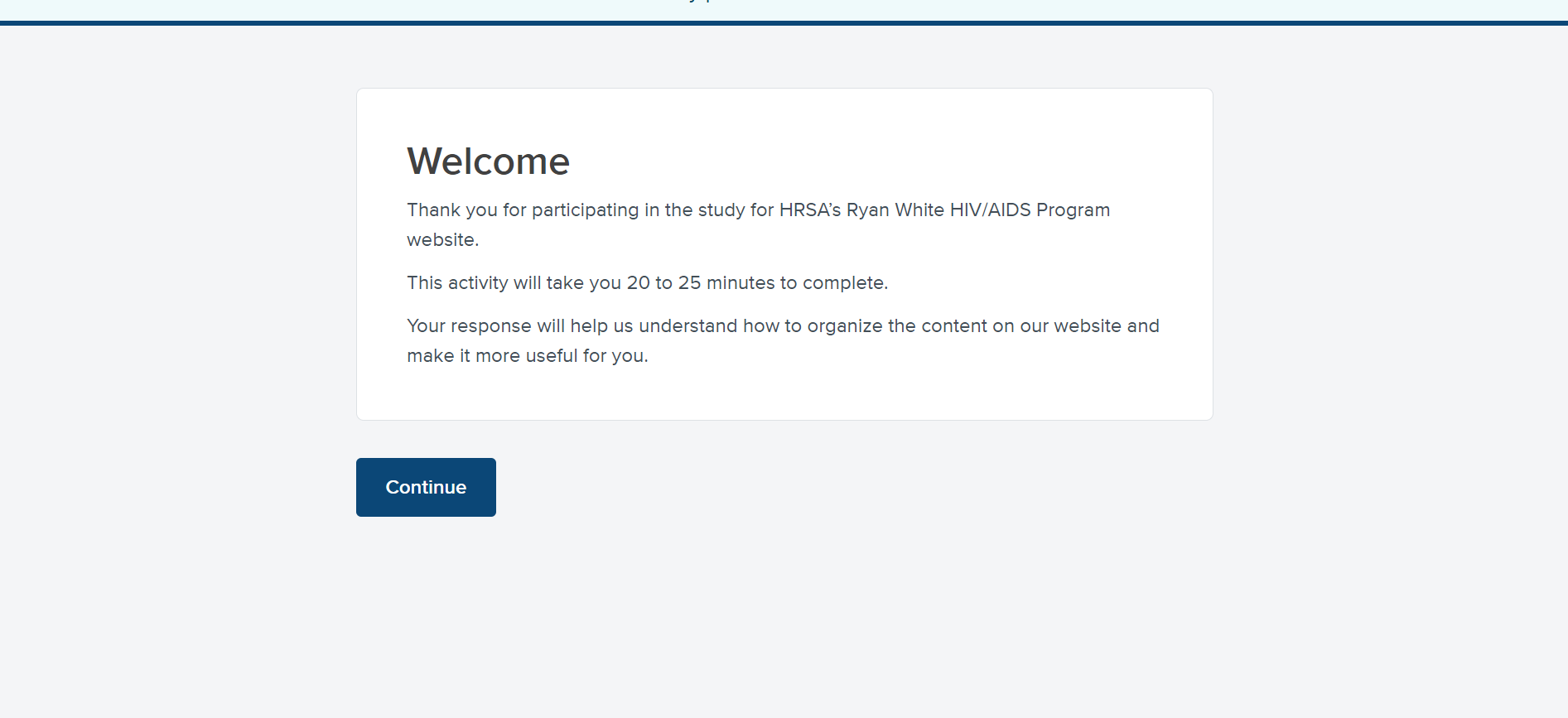
Task: Click the words 'This activity' in the card
Action: [x=457, y=283]
